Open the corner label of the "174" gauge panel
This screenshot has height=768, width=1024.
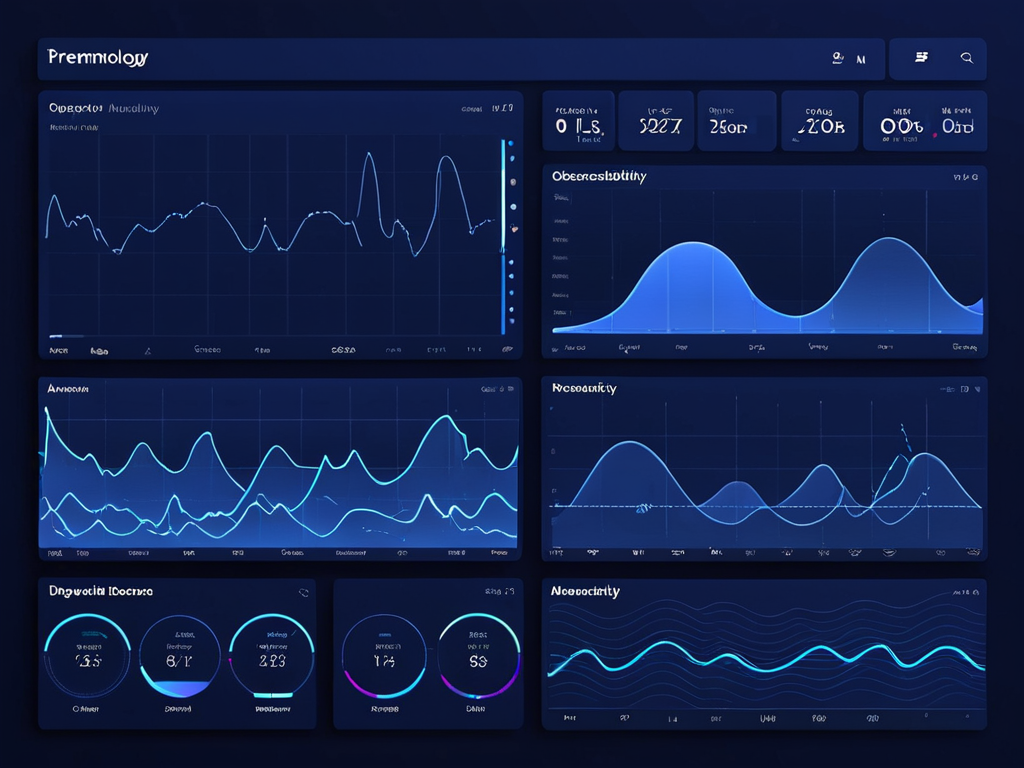(x=500, y=592)
